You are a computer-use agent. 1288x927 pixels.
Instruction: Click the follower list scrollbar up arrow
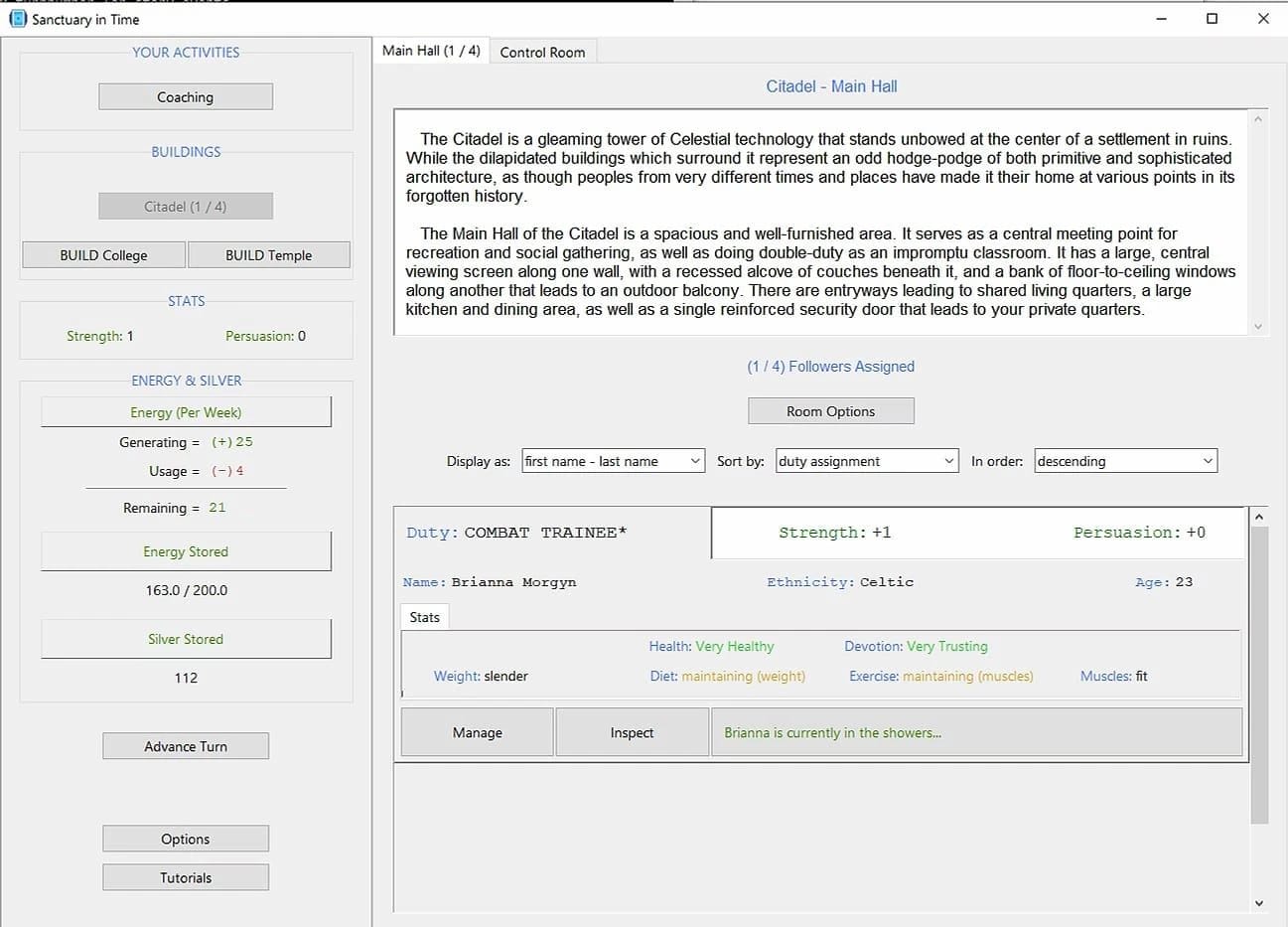pos(1259,517)
